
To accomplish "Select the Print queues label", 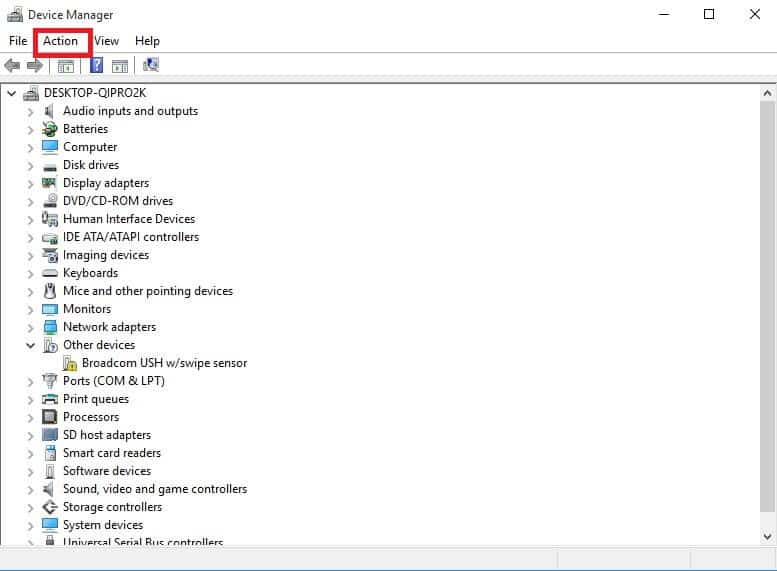I will pyautogui.click(x=96, y=399).
